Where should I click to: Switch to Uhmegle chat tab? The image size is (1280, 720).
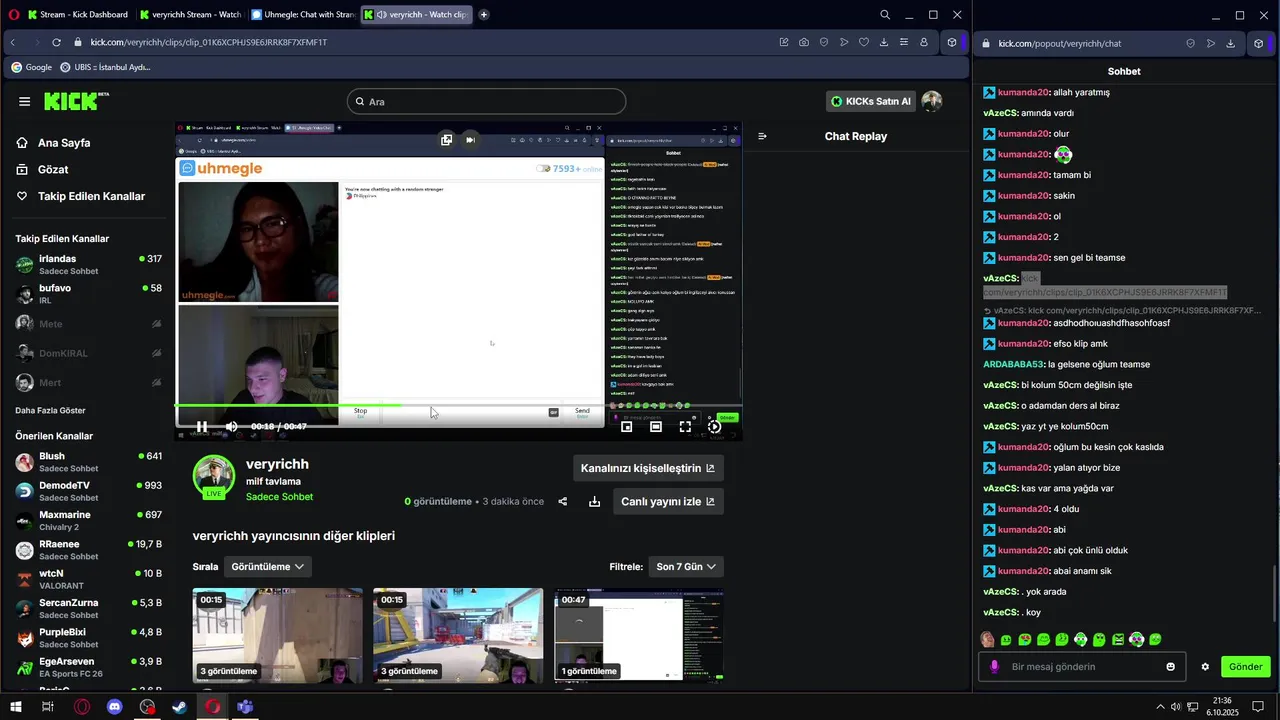[302, 14]
